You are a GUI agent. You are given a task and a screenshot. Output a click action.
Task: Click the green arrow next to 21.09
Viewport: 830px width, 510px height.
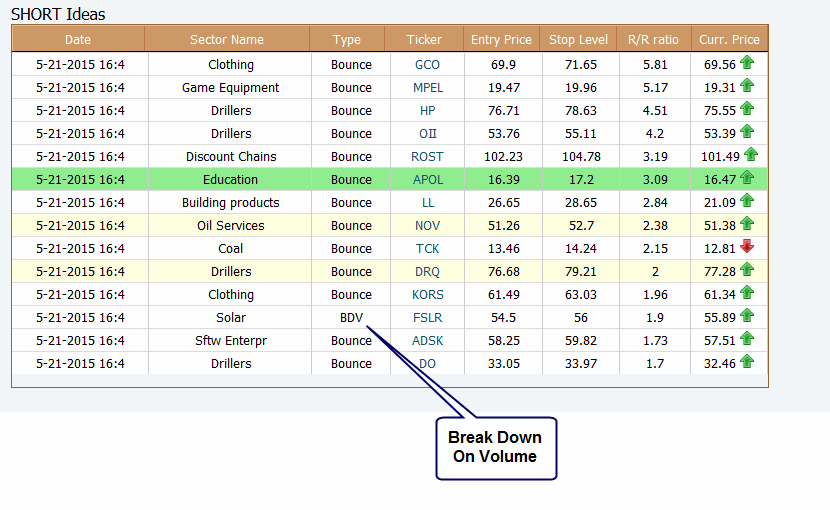click(747, 201)
